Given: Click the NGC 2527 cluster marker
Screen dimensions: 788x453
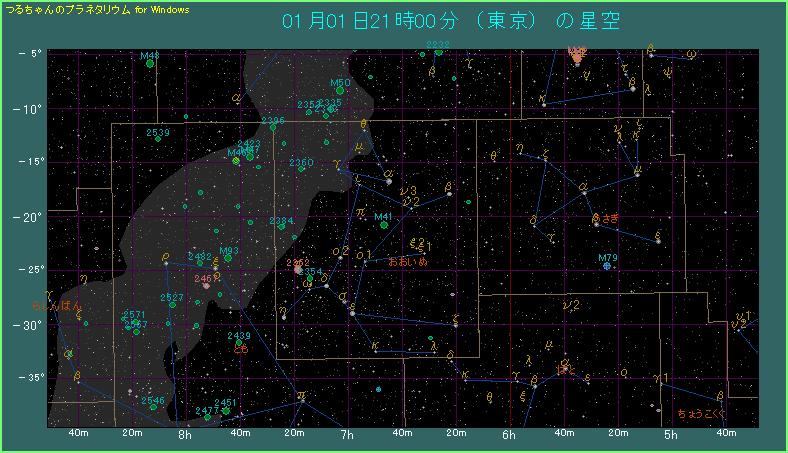Looking at the screenshot, I should [171, 305].
